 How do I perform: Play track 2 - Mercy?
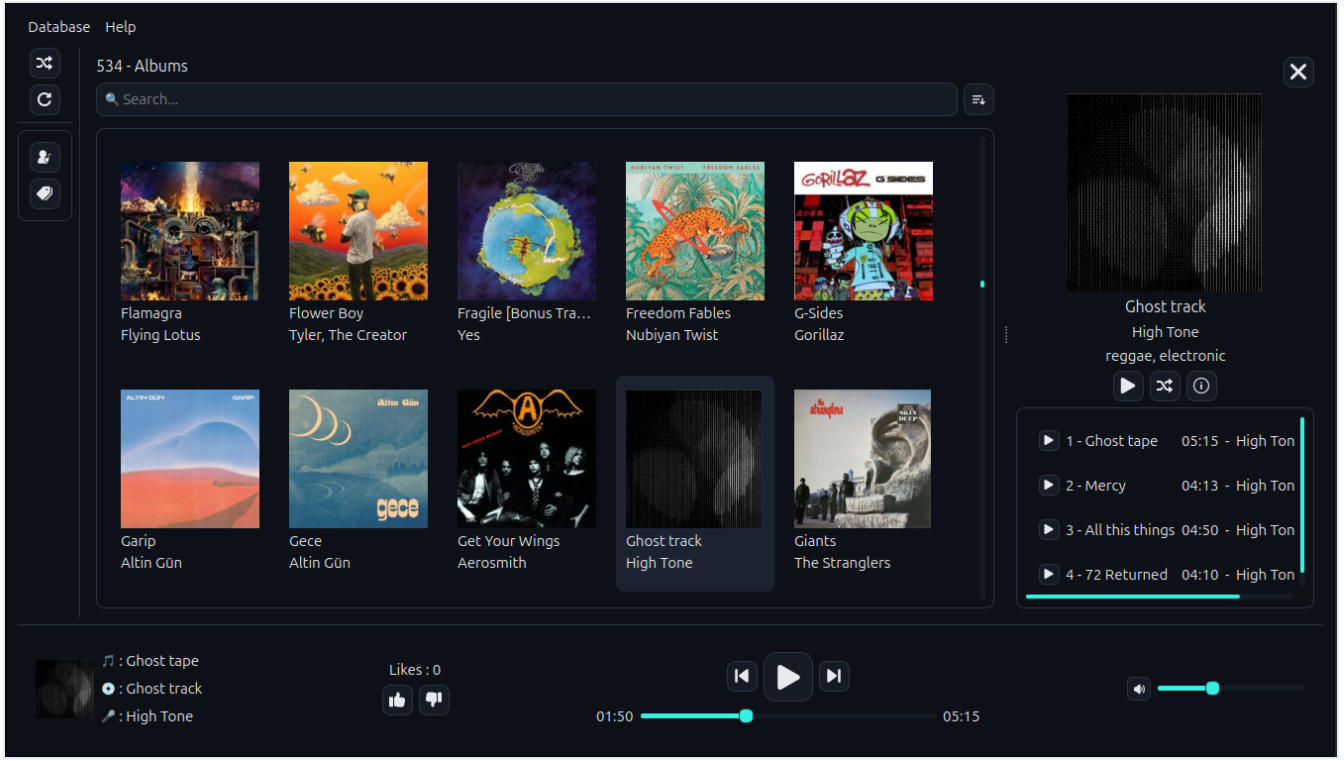point(1048,485)
